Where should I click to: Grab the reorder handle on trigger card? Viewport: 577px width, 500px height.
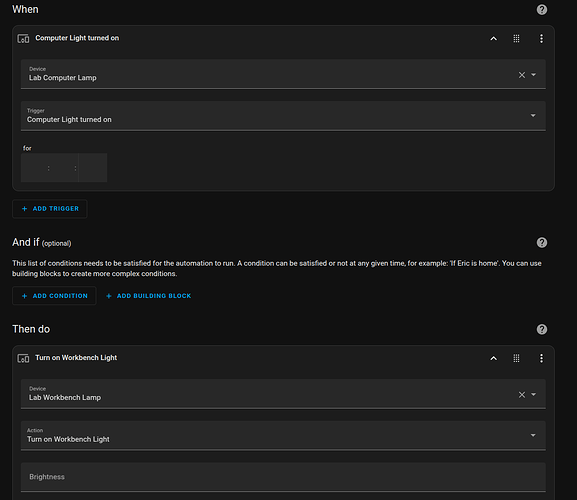coord(516,38)
